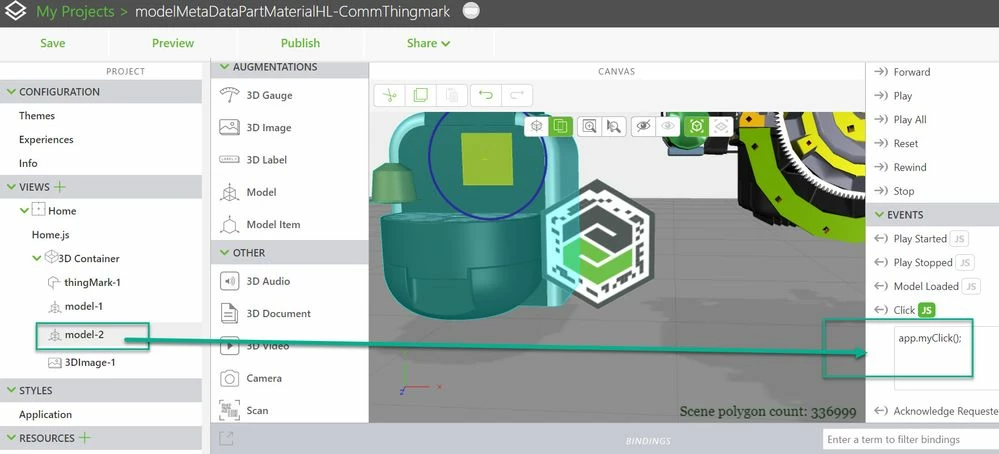Cut selection with the scissors icon
999x454 pixels.
389,96
